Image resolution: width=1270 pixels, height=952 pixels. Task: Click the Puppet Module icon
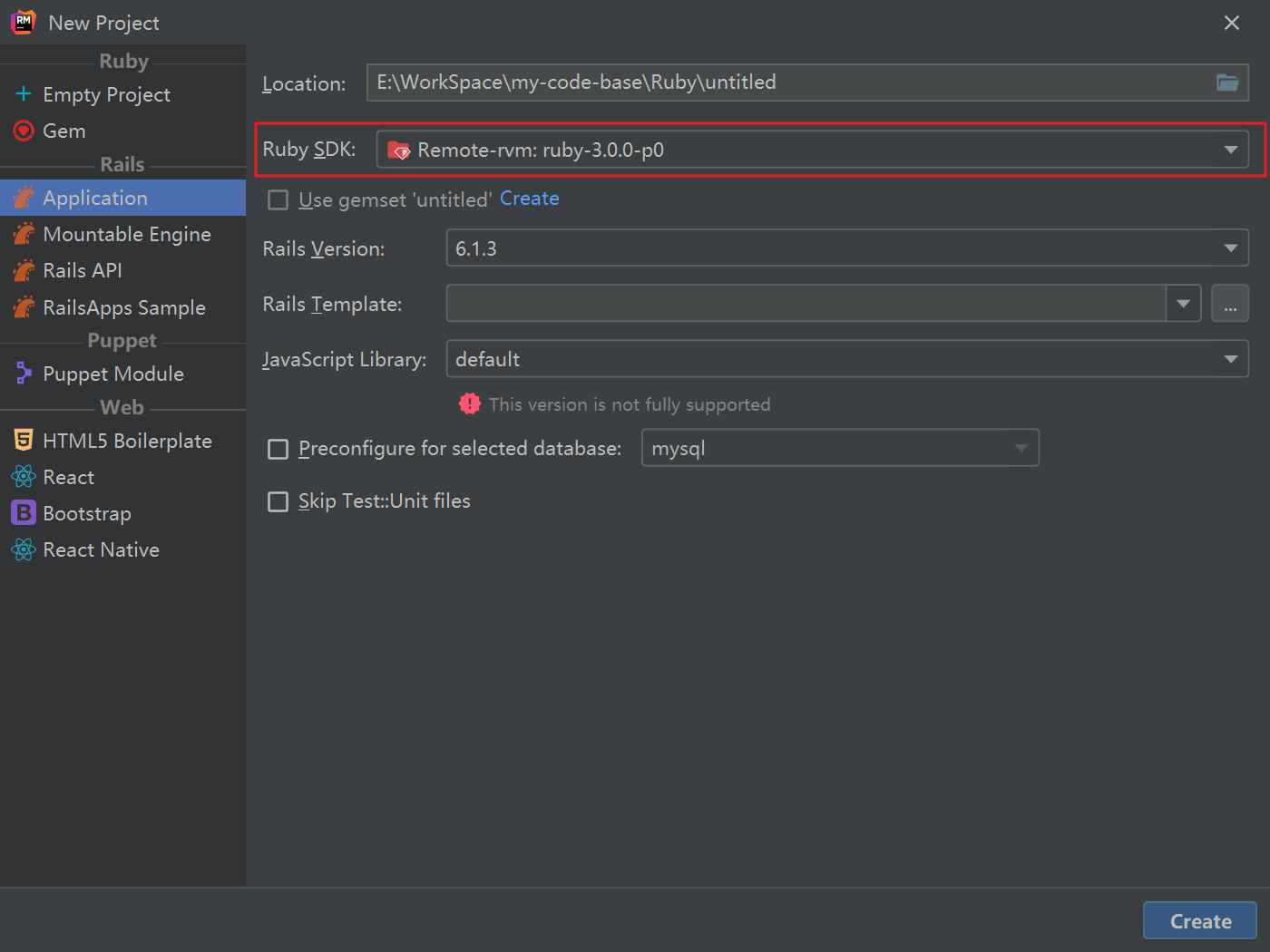coord(24,373)
